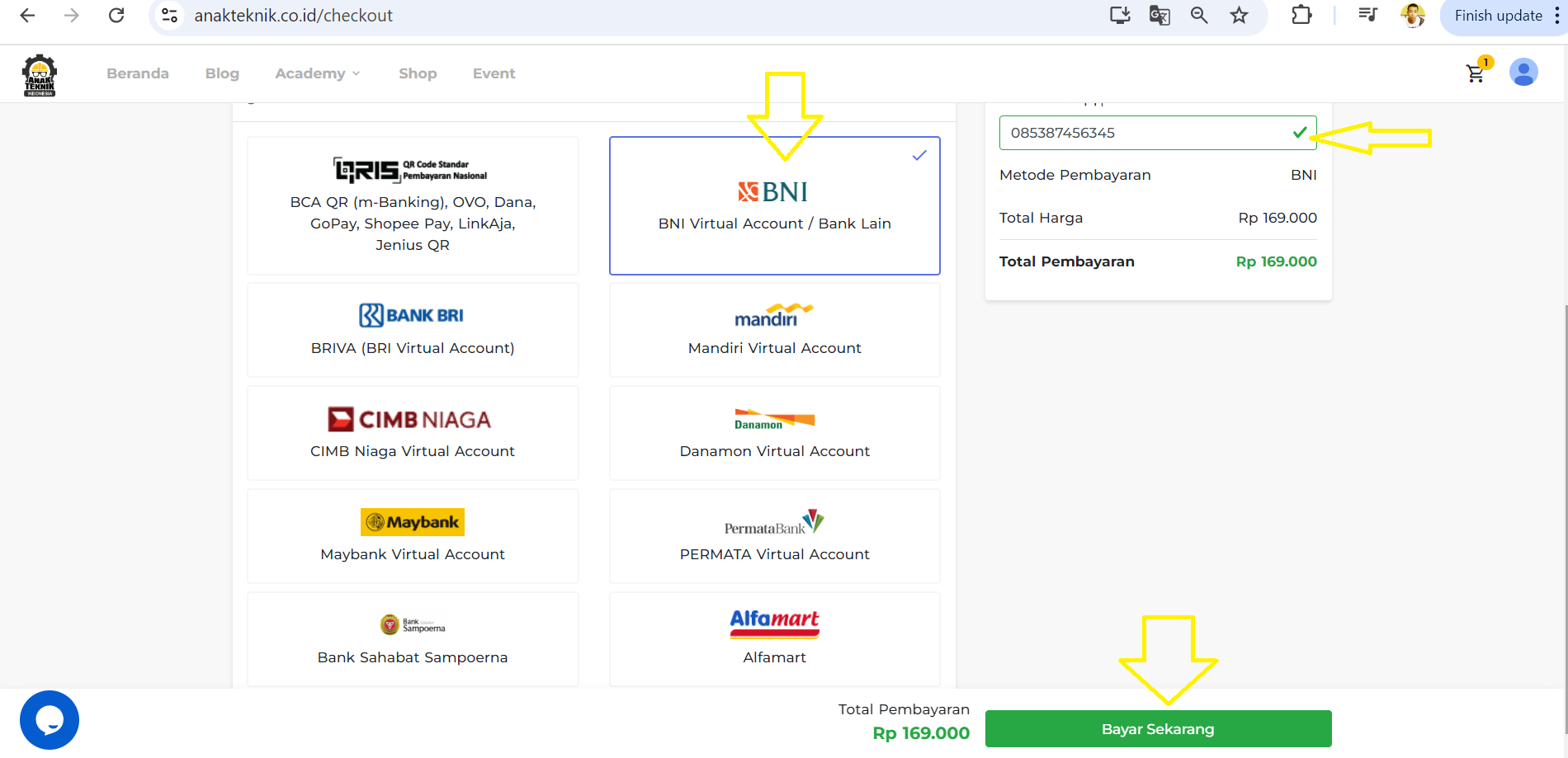Screen dimensions: 1568x758
Task: Open the browser extensions puzzle icon
Action: click(x=1301, y=16)
